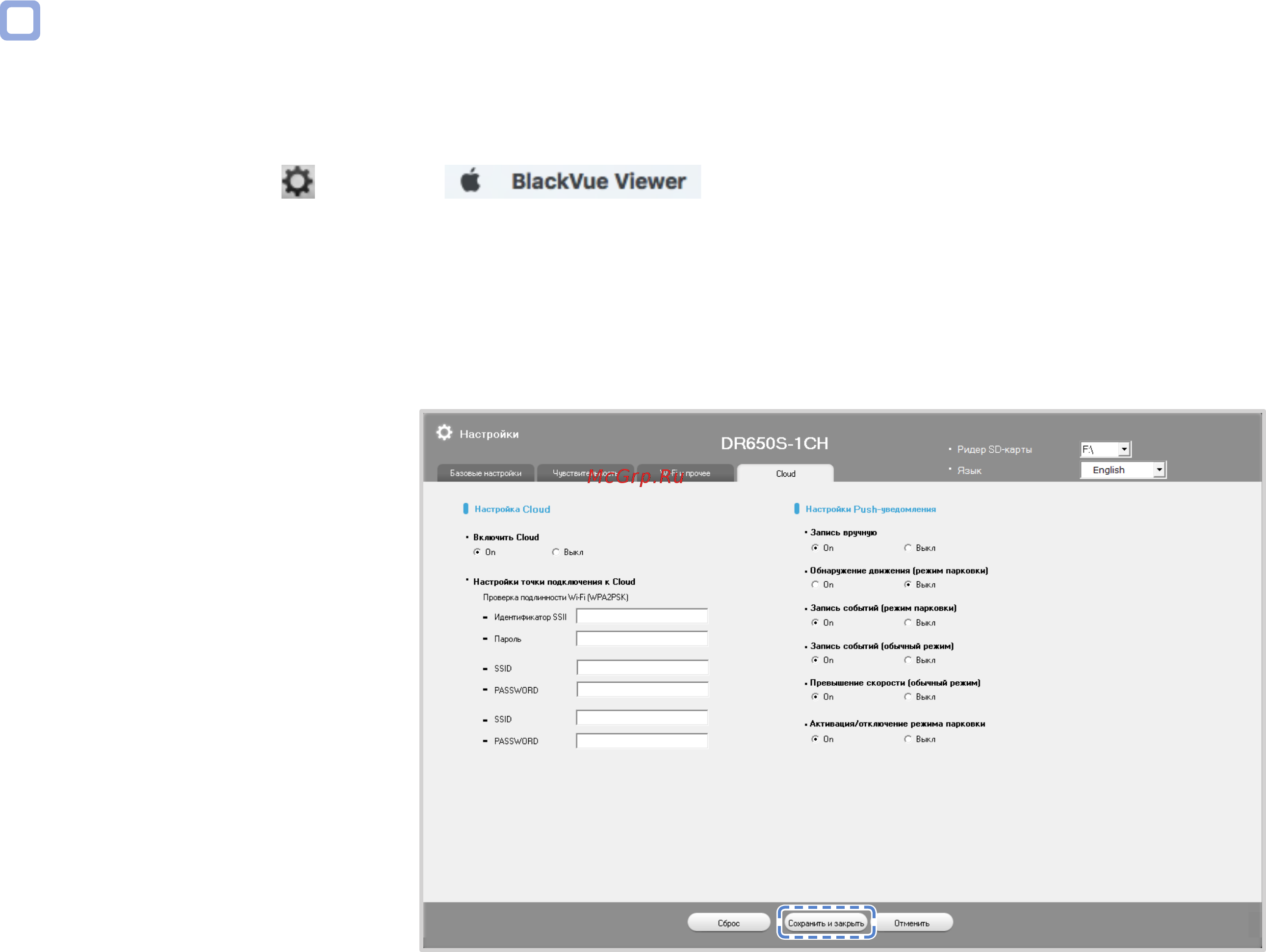Set Включить Cloud to On

coord(477,552)
